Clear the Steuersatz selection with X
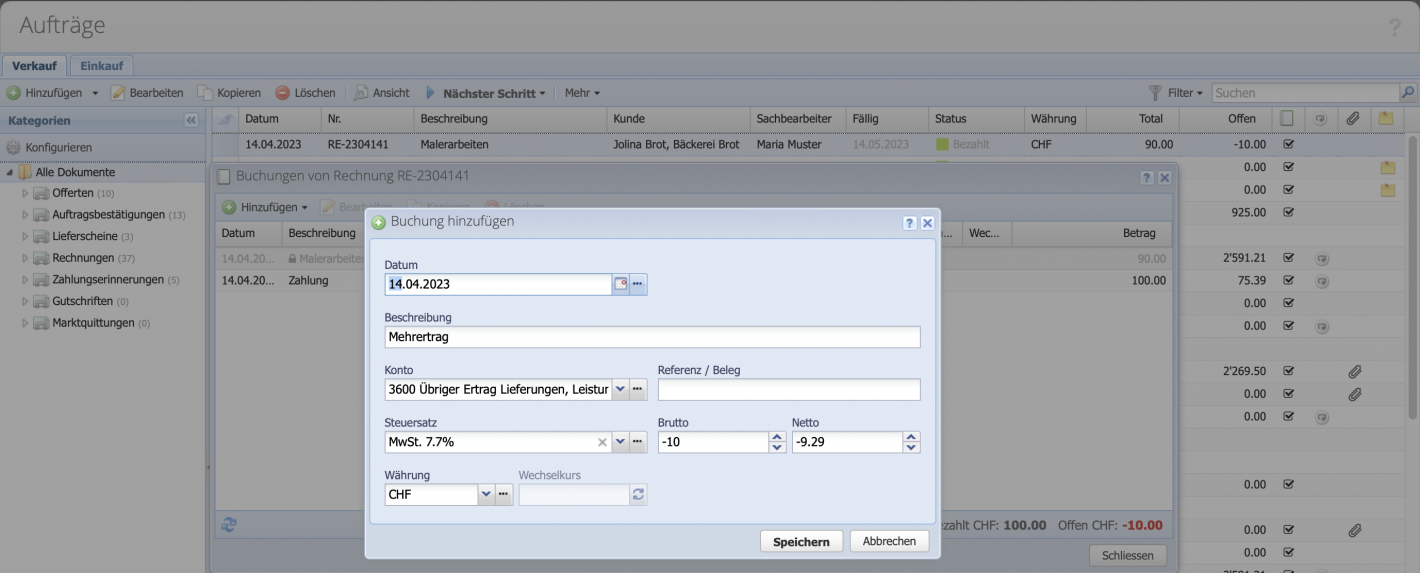This screenshot has height=573, width=1420. [602, 442]
